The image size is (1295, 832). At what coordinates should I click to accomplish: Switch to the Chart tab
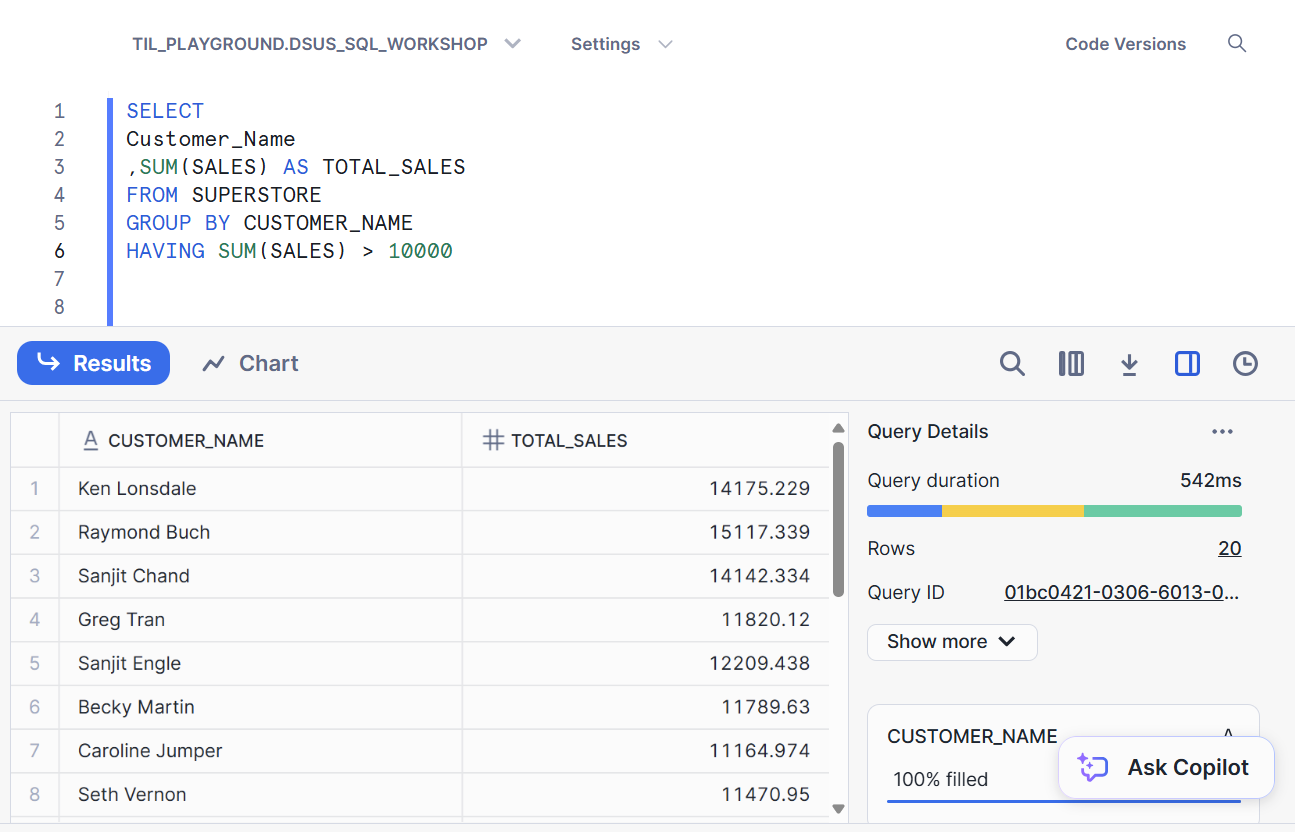[x=250, y=363]
